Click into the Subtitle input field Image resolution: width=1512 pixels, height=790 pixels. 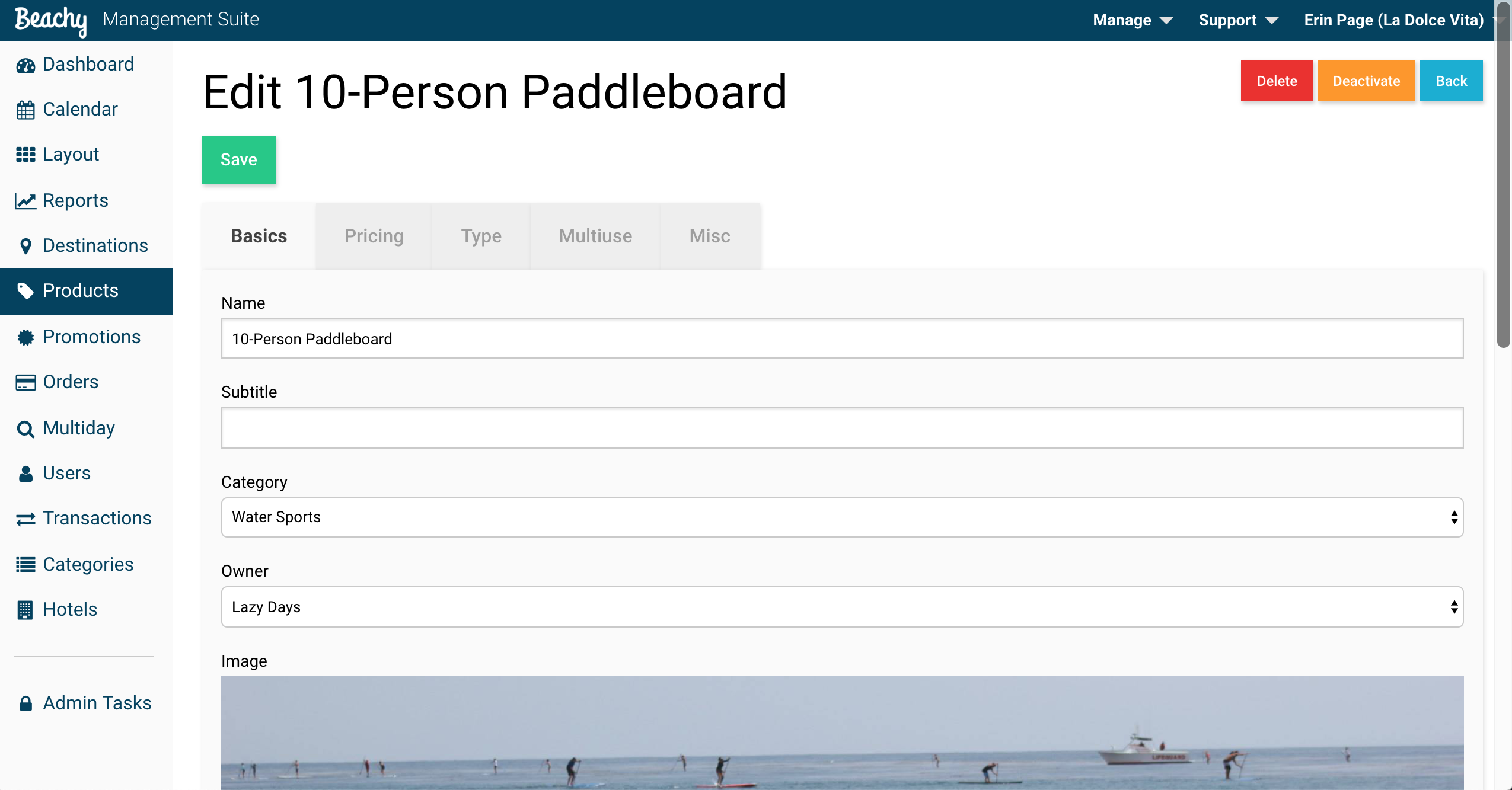point(842,428)
